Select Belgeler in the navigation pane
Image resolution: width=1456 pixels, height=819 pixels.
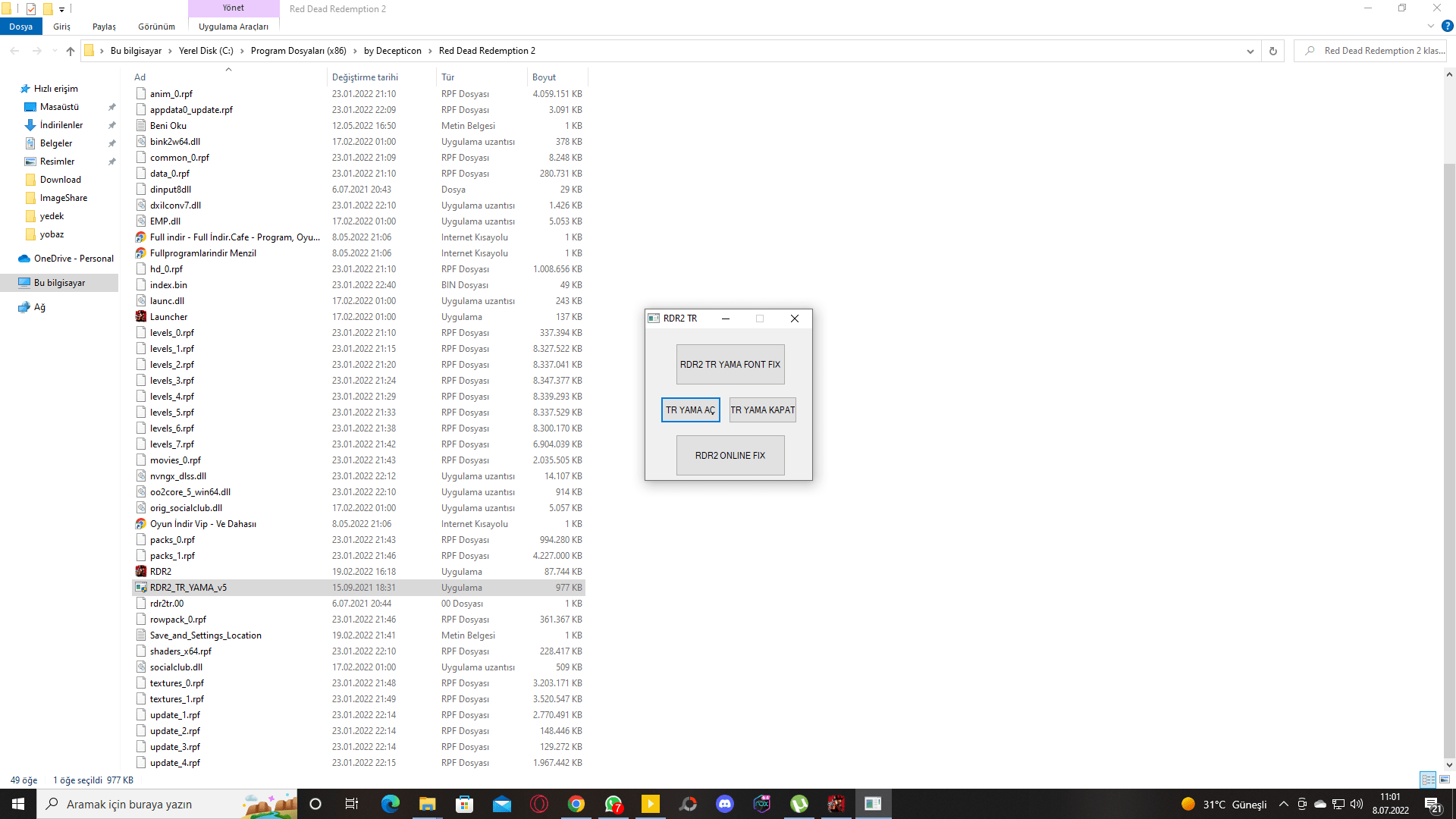(56, 143)
